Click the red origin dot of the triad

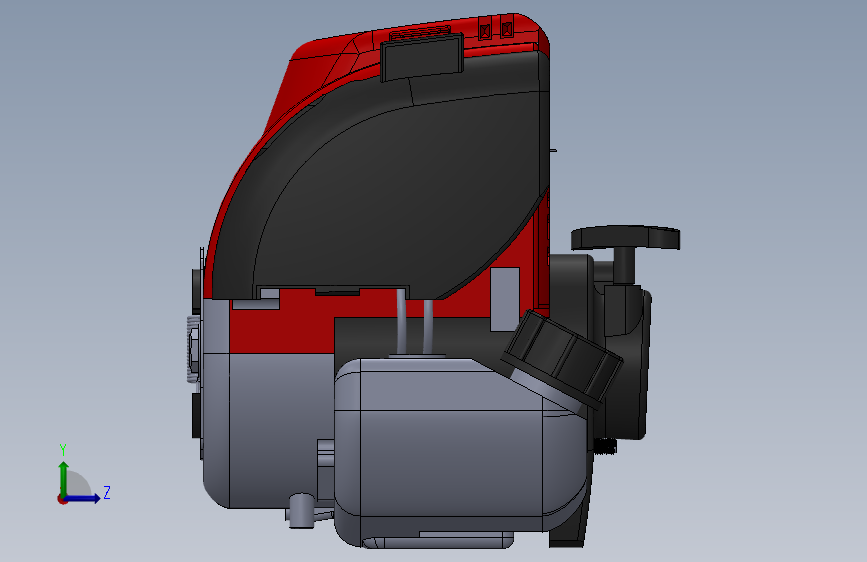point(62,499)
